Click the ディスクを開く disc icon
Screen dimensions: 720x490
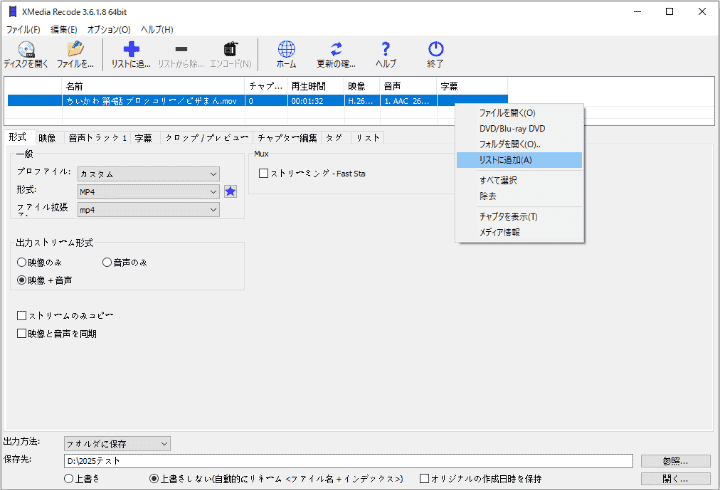tap(25, 49)
